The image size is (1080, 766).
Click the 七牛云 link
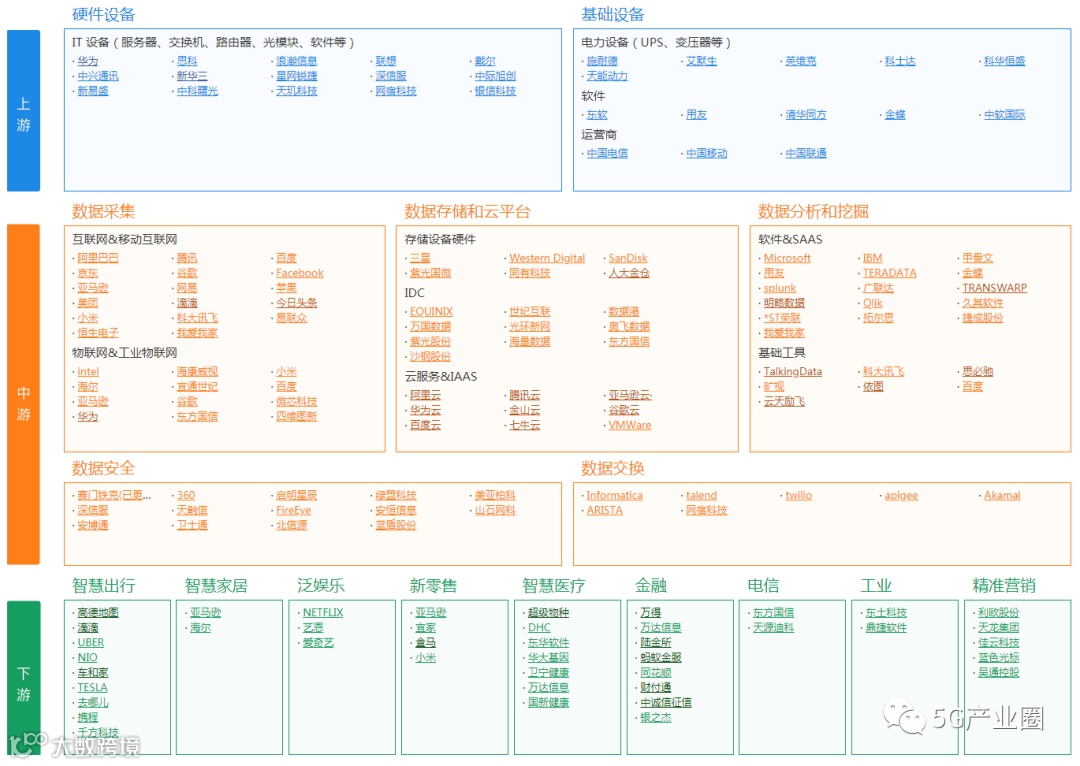click(525, 426)
